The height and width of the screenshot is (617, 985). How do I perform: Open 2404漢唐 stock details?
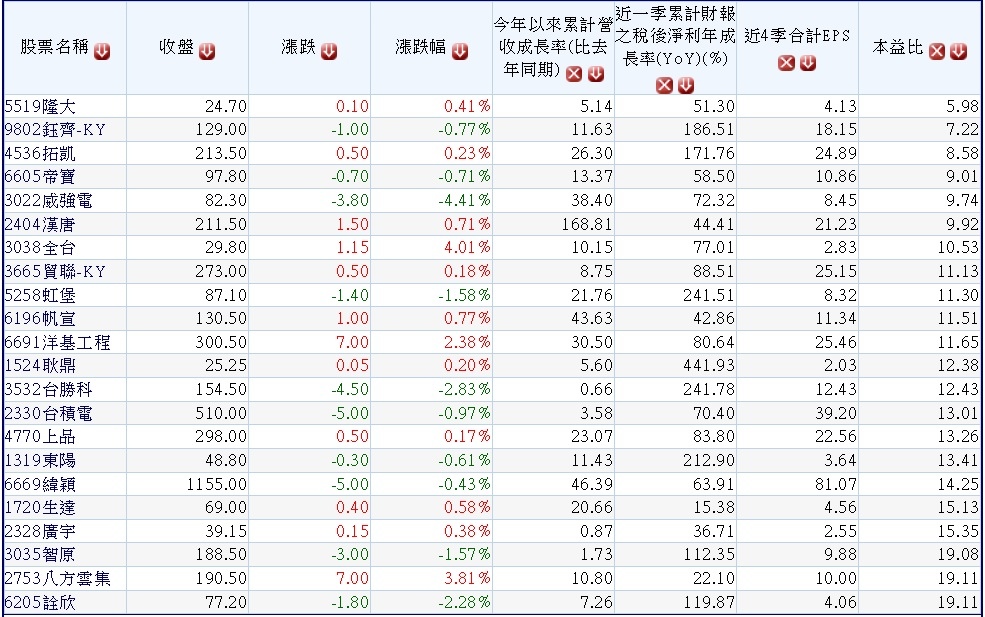(x=40, y=224)
